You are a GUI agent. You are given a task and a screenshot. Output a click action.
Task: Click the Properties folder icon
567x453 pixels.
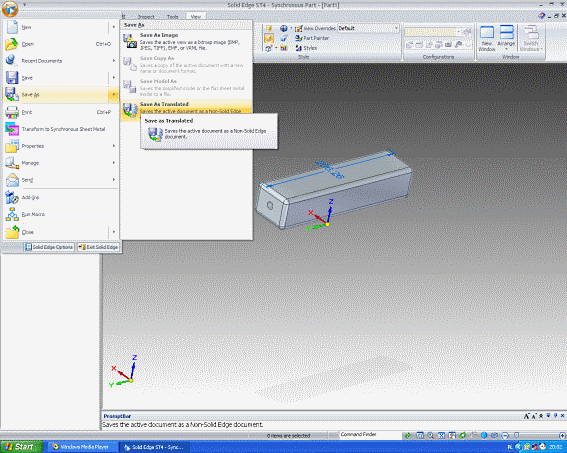12,146
